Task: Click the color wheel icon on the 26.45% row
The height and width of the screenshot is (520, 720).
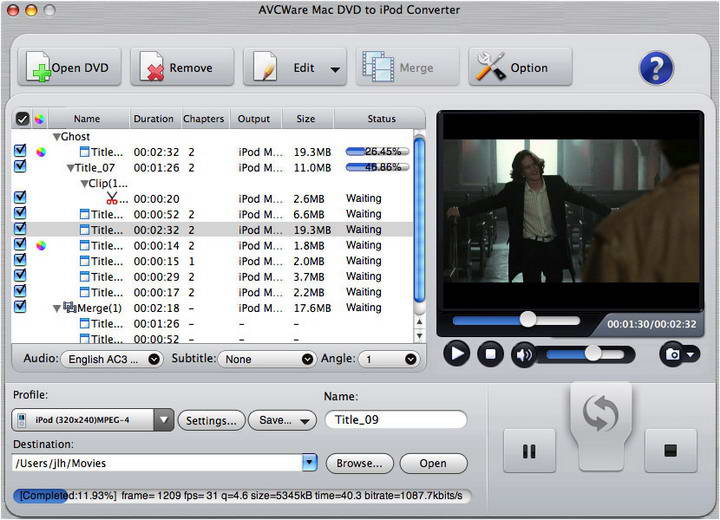Action: [x=41, y=152]
